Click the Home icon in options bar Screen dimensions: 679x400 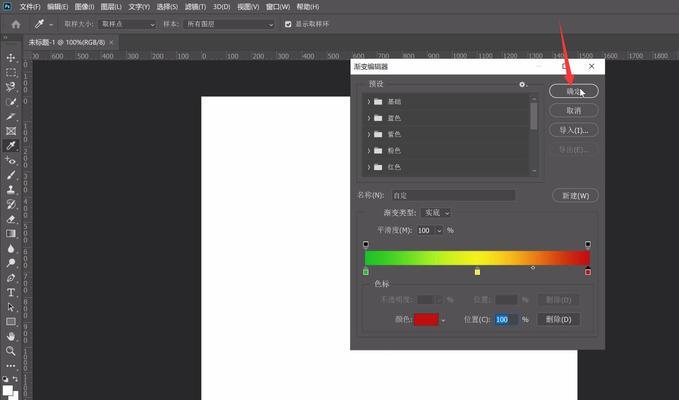[x=16, y=24]
